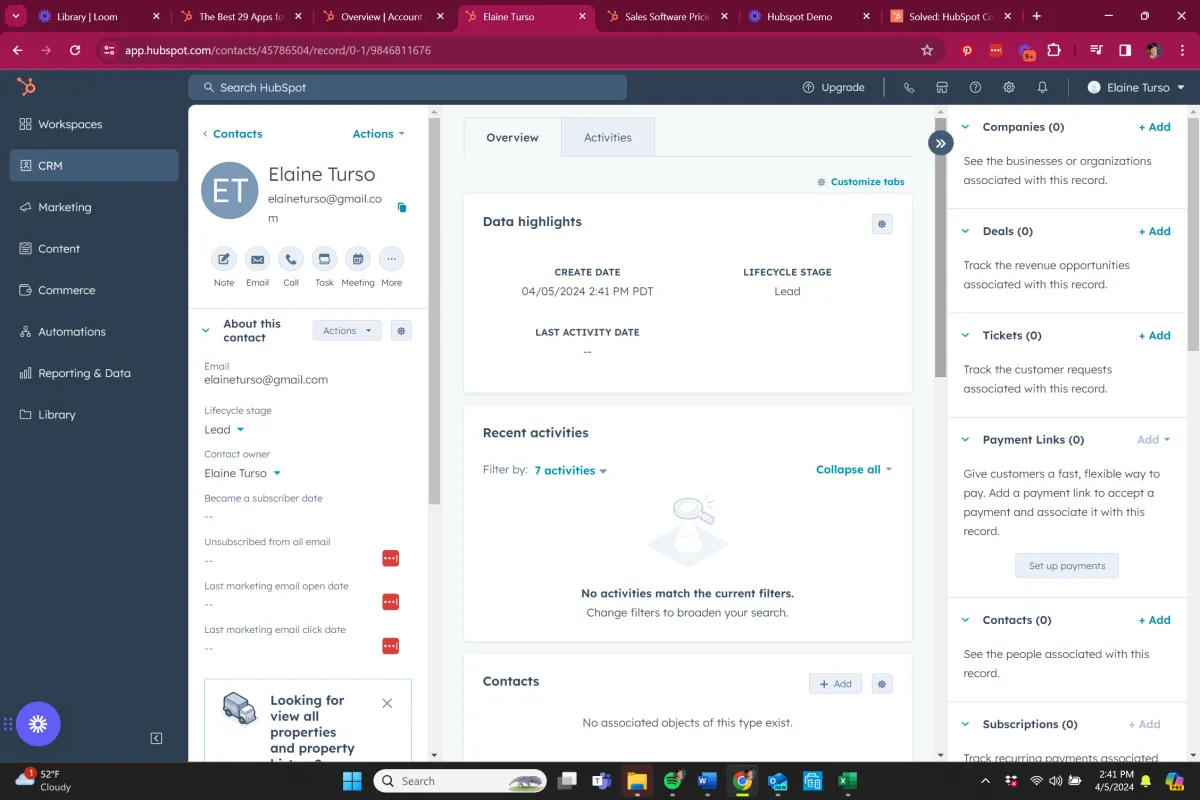Bookmark this page with the star icon
This screenshot has width=1200, height=800.
[x=927, y=50]
